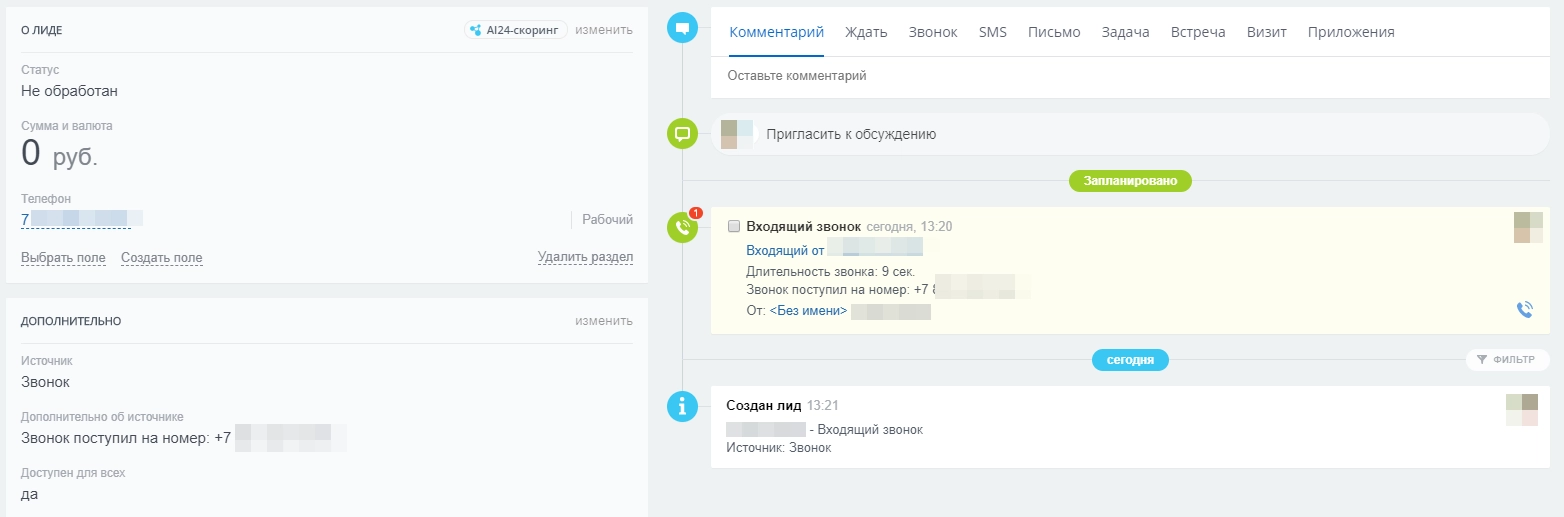1564x517 pixels.
Task: Click the blue info icon beside Создан лид
Action: point(682,406)
